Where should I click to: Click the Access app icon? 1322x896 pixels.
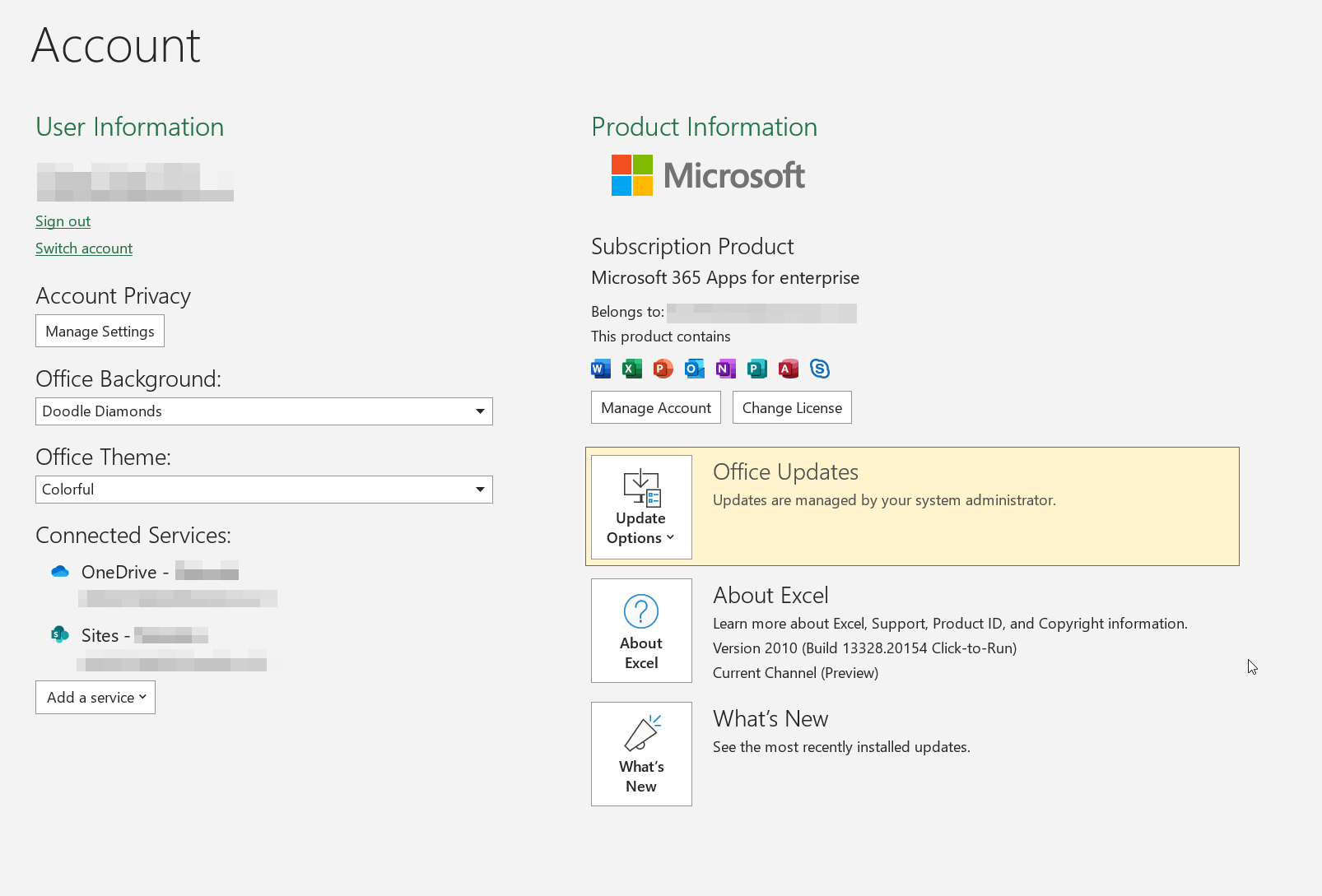click(x=789, y=369)
